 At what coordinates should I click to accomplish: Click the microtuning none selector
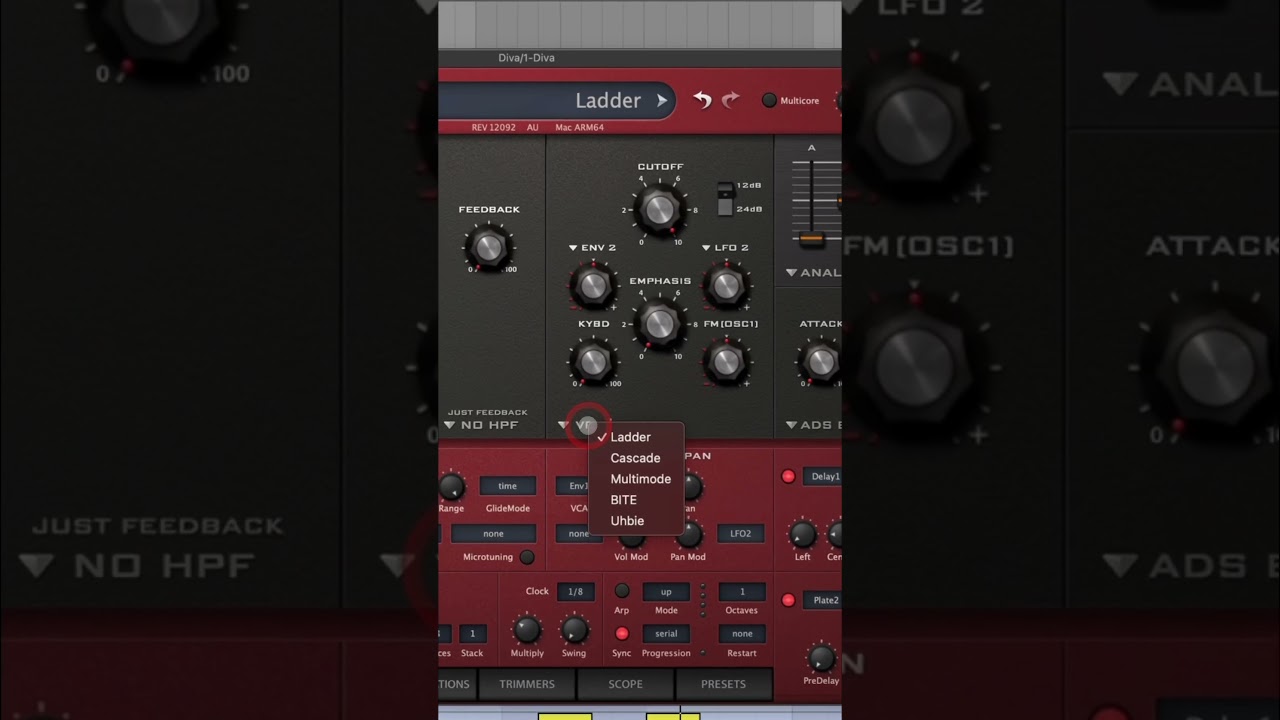point(493,534)
